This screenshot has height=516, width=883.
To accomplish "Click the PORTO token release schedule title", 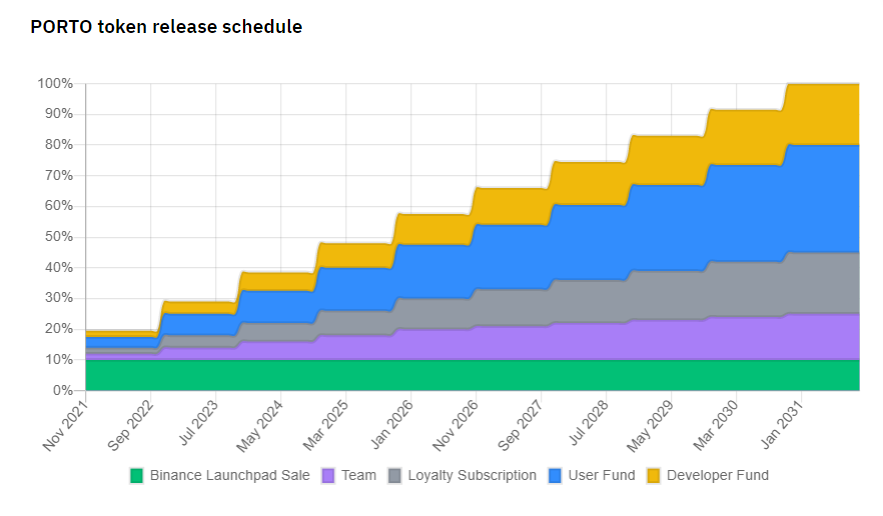I will (x=166, y=26).
